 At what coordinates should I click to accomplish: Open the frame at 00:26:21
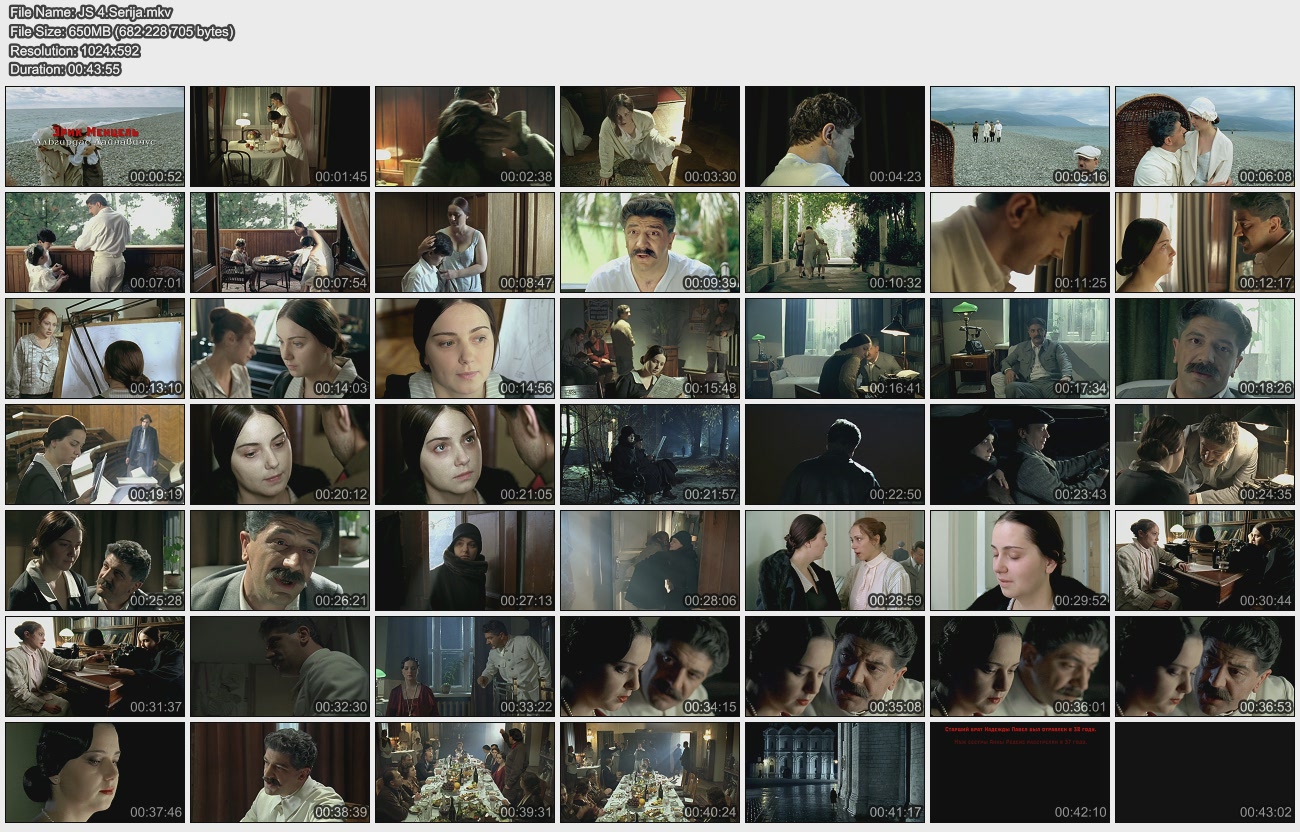pyautogui.click(x=280, y=560)
